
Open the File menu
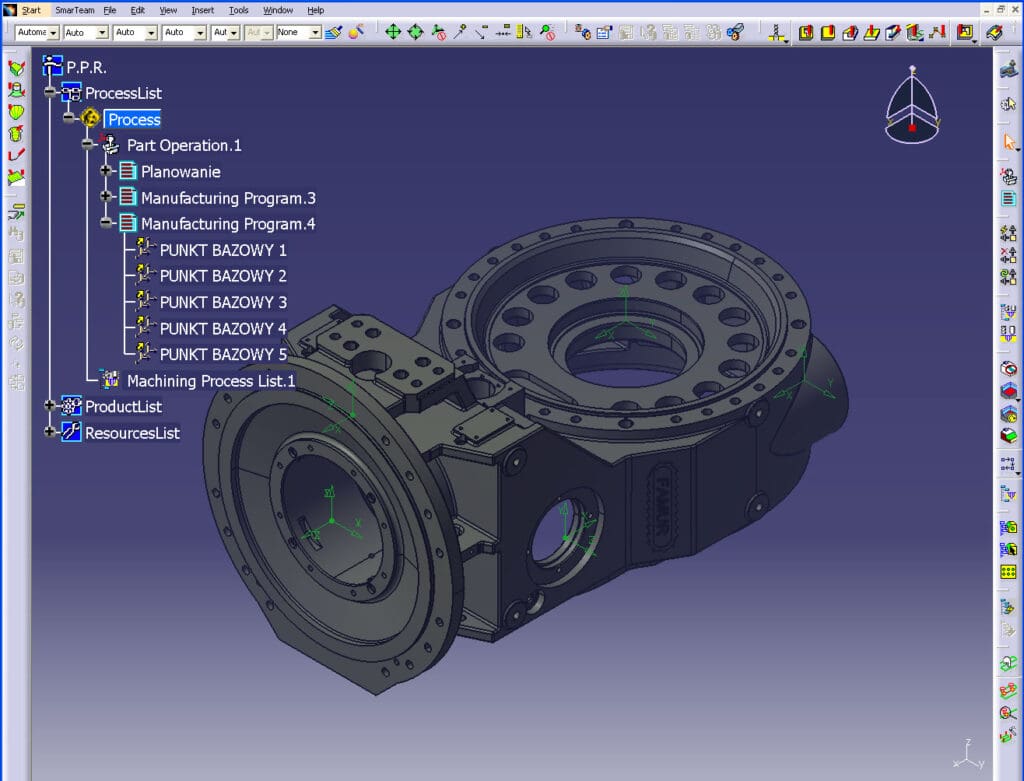point(110,10)
